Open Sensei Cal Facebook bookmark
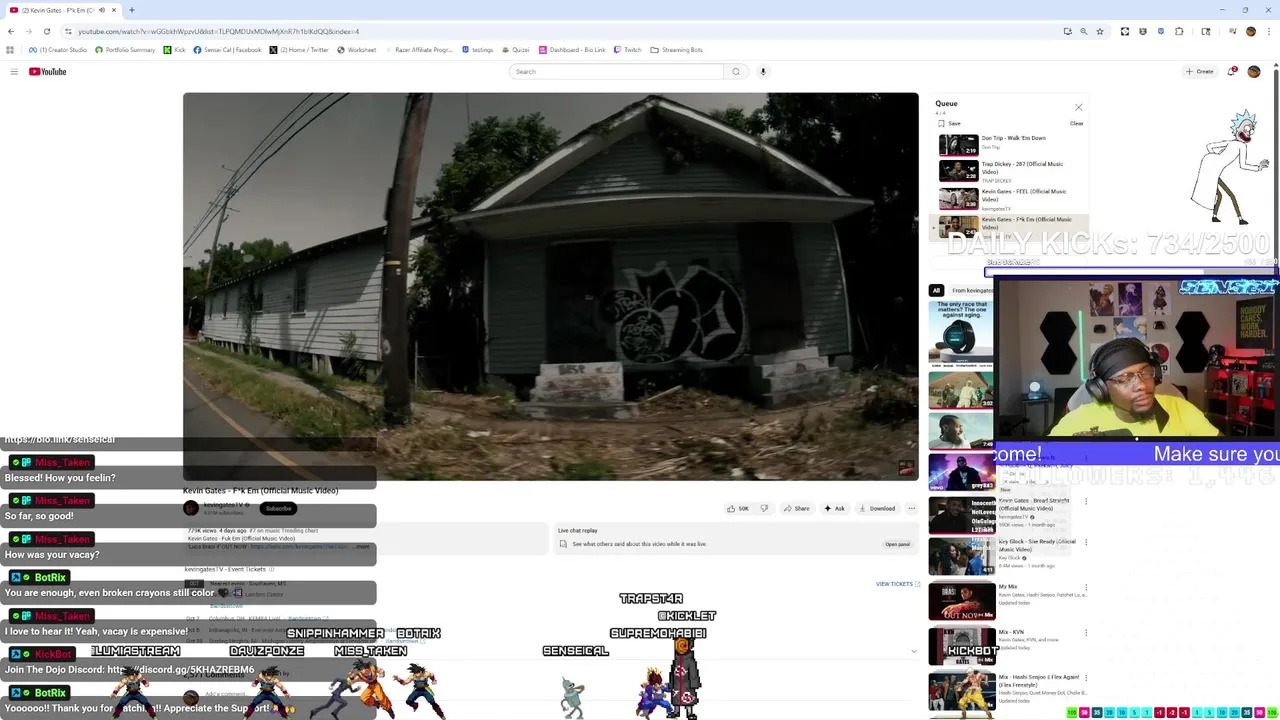 227,50
